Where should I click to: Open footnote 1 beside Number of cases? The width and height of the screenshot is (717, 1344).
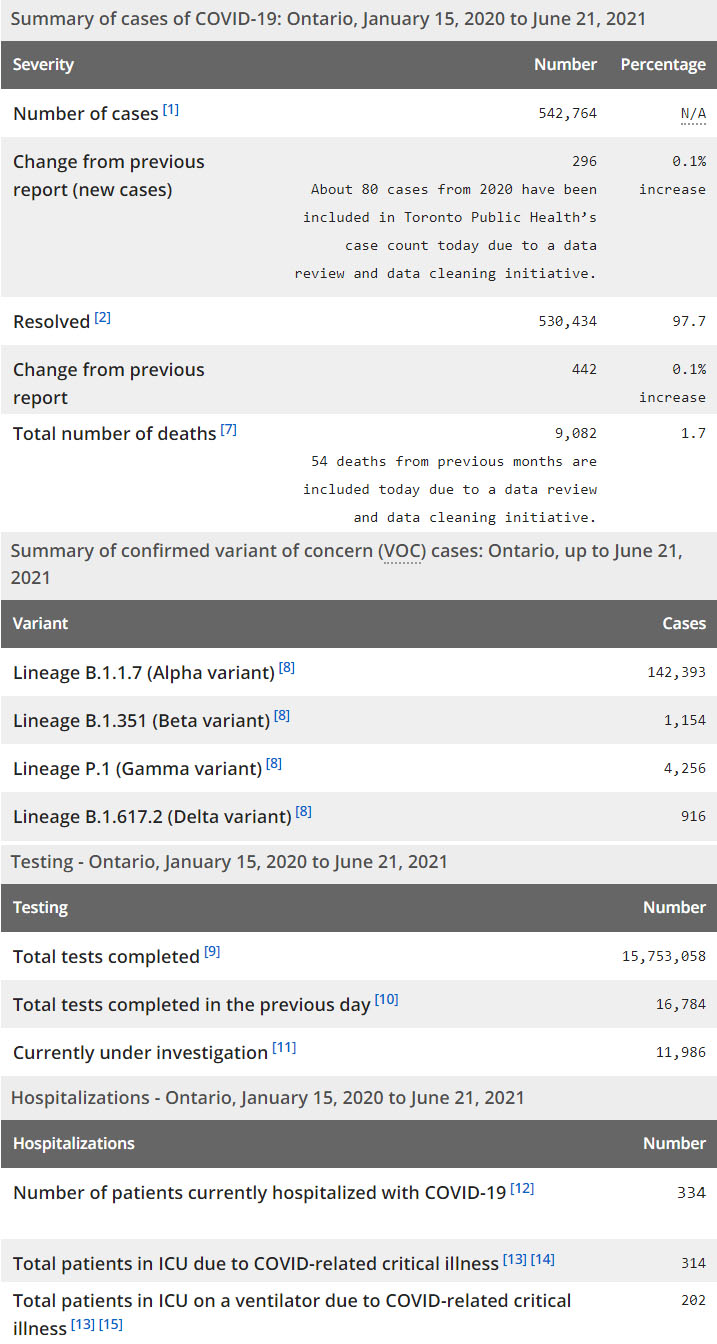coord(171,110)
